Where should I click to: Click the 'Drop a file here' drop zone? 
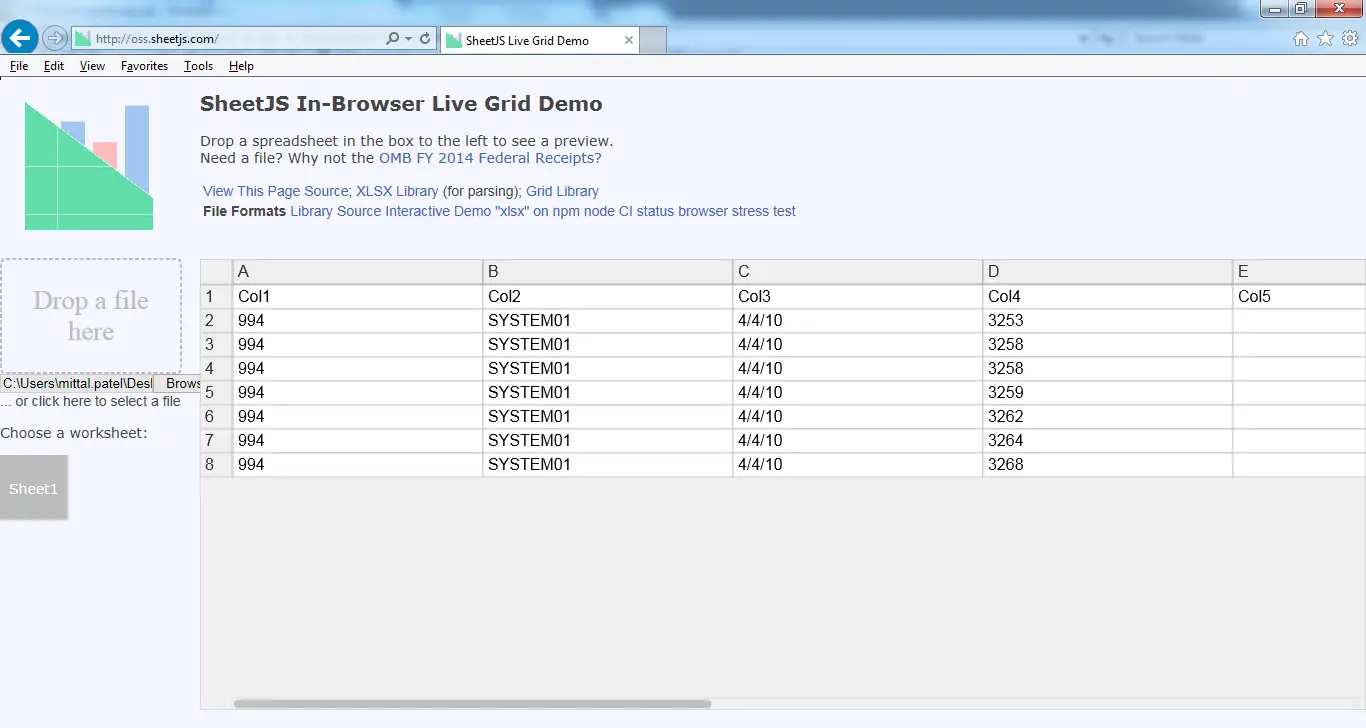click(x=91, y=316)
